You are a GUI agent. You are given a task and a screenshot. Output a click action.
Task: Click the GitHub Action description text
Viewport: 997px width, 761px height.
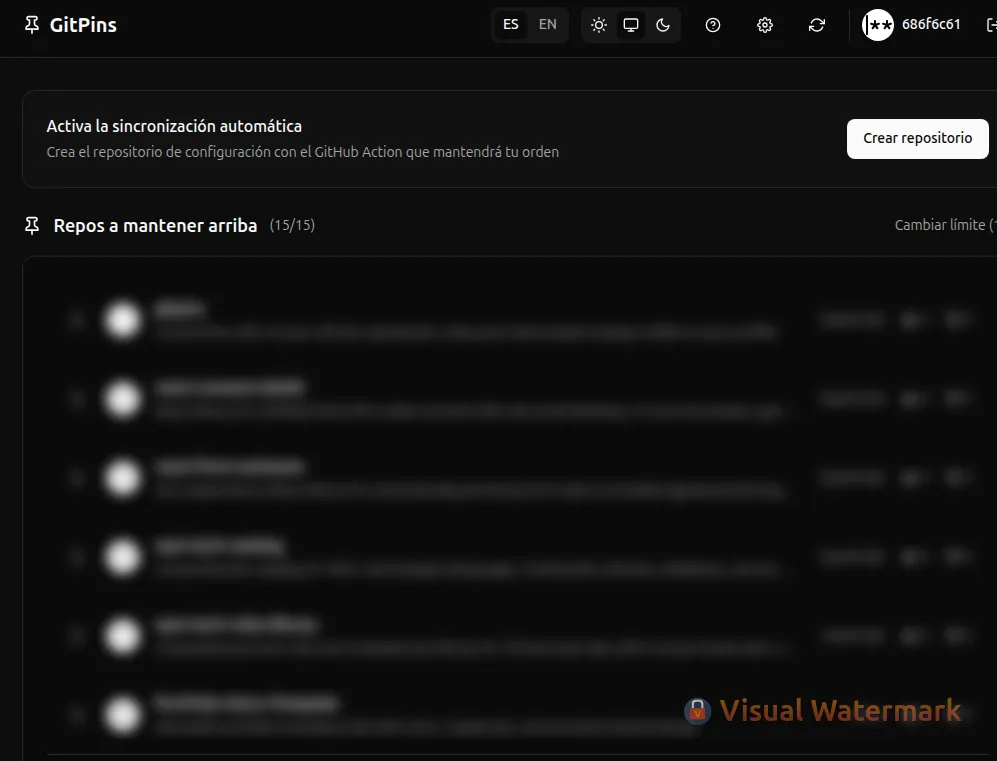pyautogui.click(x=303, y=152)
